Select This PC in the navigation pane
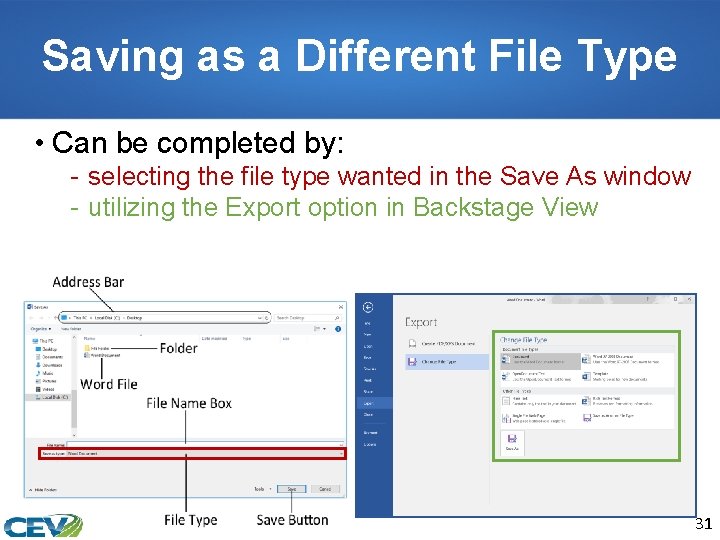 coord(43,341)
